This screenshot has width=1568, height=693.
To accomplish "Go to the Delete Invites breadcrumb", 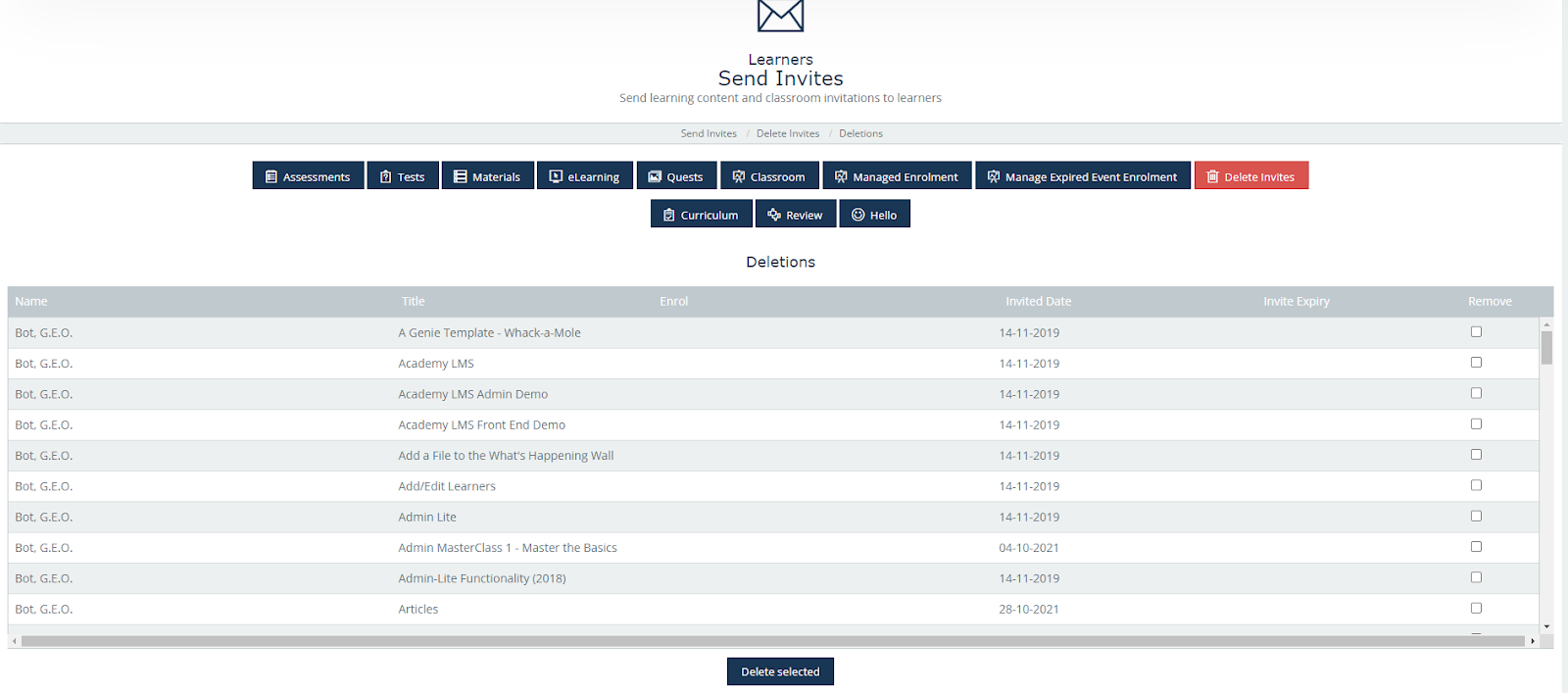I will 787,133.
